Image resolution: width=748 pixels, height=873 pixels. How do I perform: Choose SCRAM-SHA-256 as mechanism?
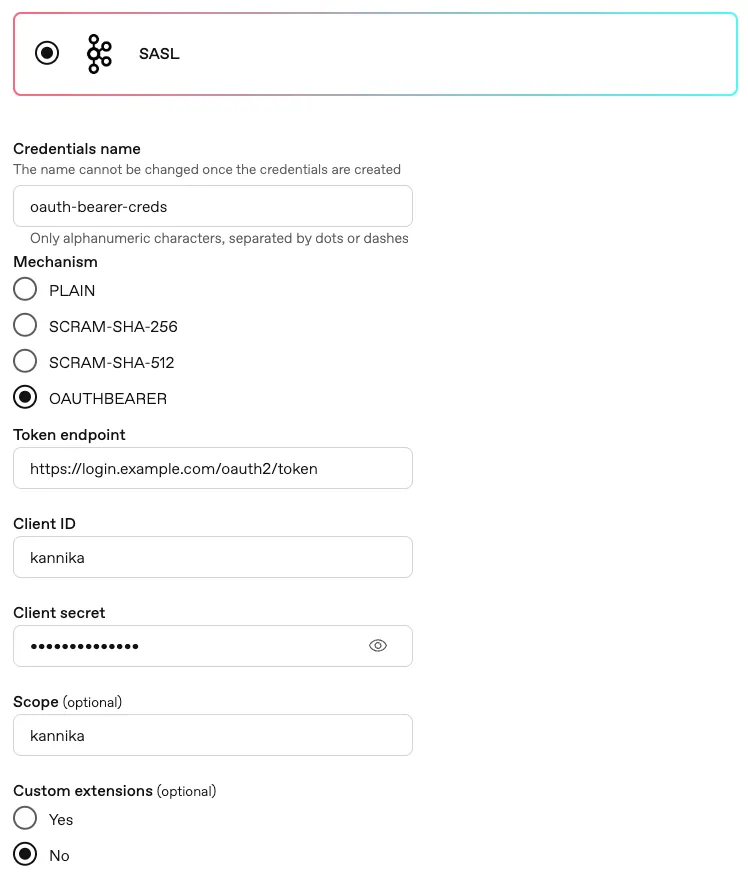coord(25,325)
